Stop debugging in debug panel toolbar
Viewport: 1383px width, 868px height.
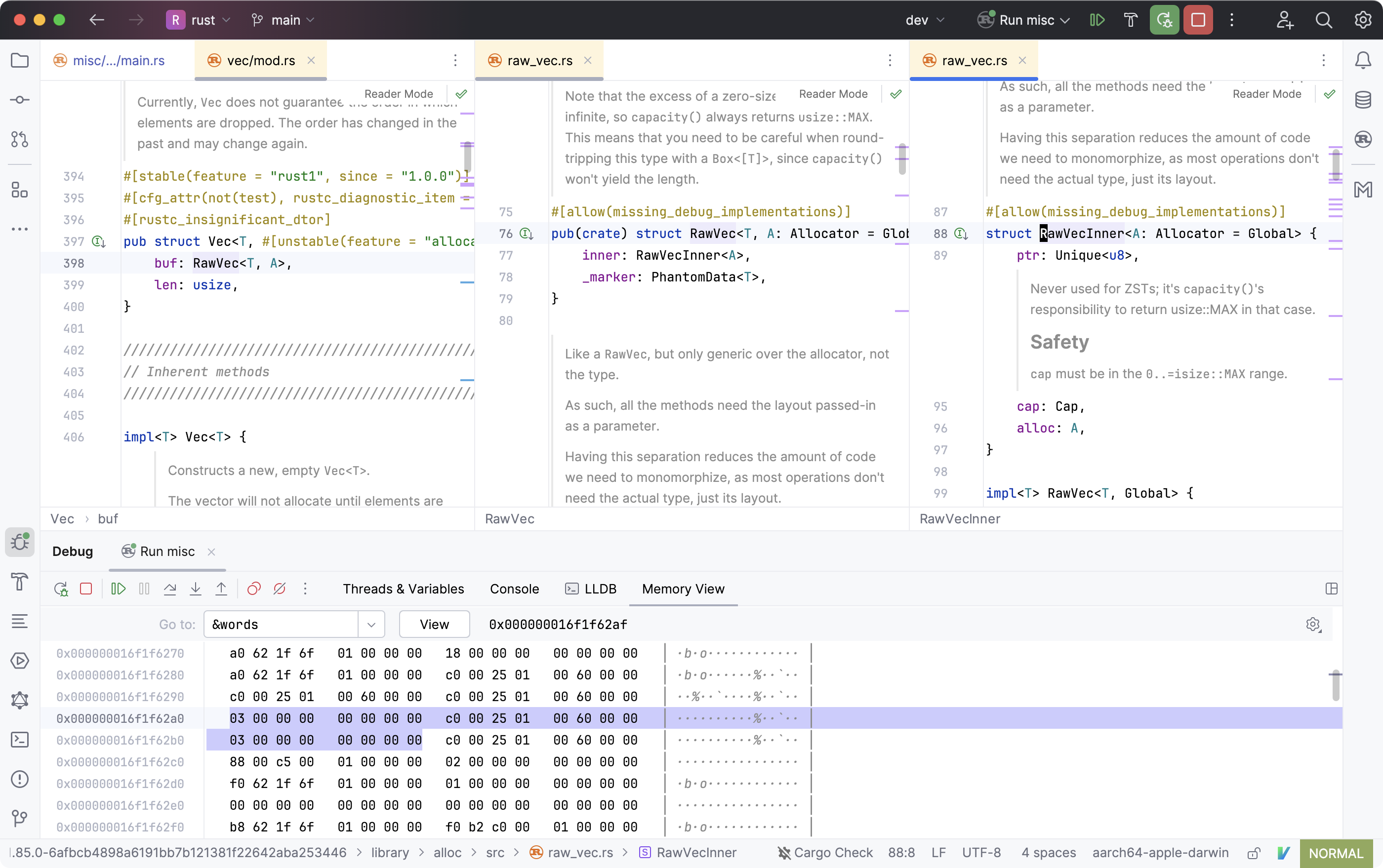point(86,589)
